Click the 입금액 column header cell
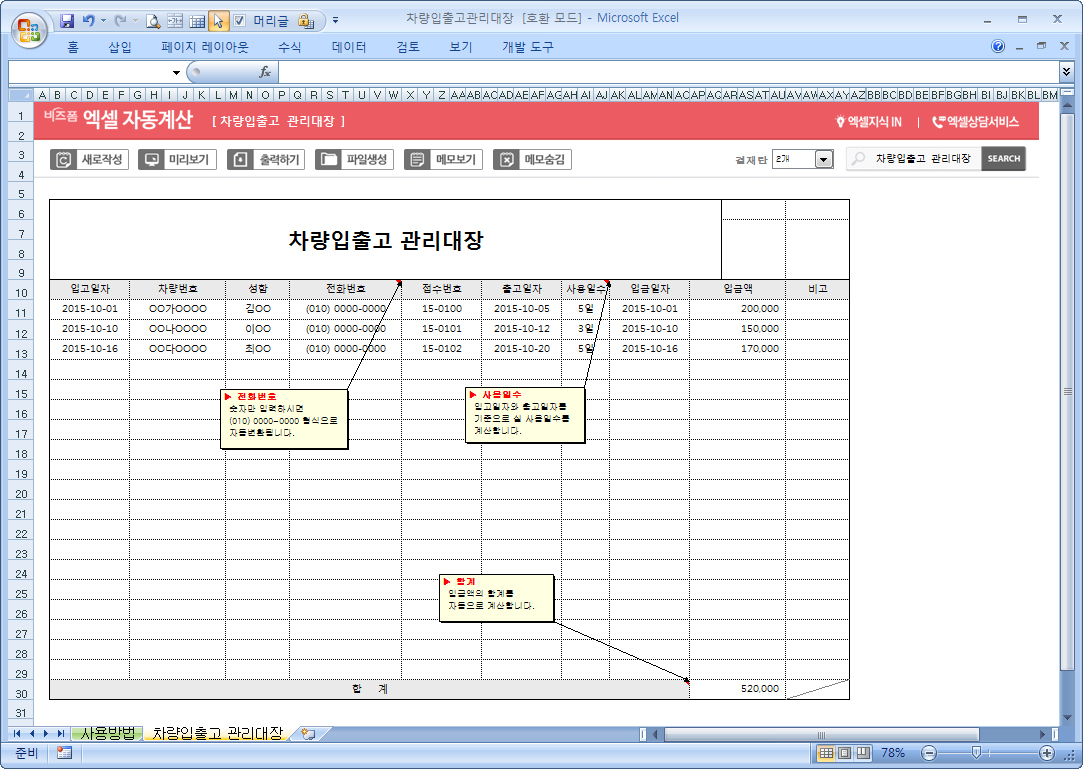1083x769 pixels. click(737, 289)
